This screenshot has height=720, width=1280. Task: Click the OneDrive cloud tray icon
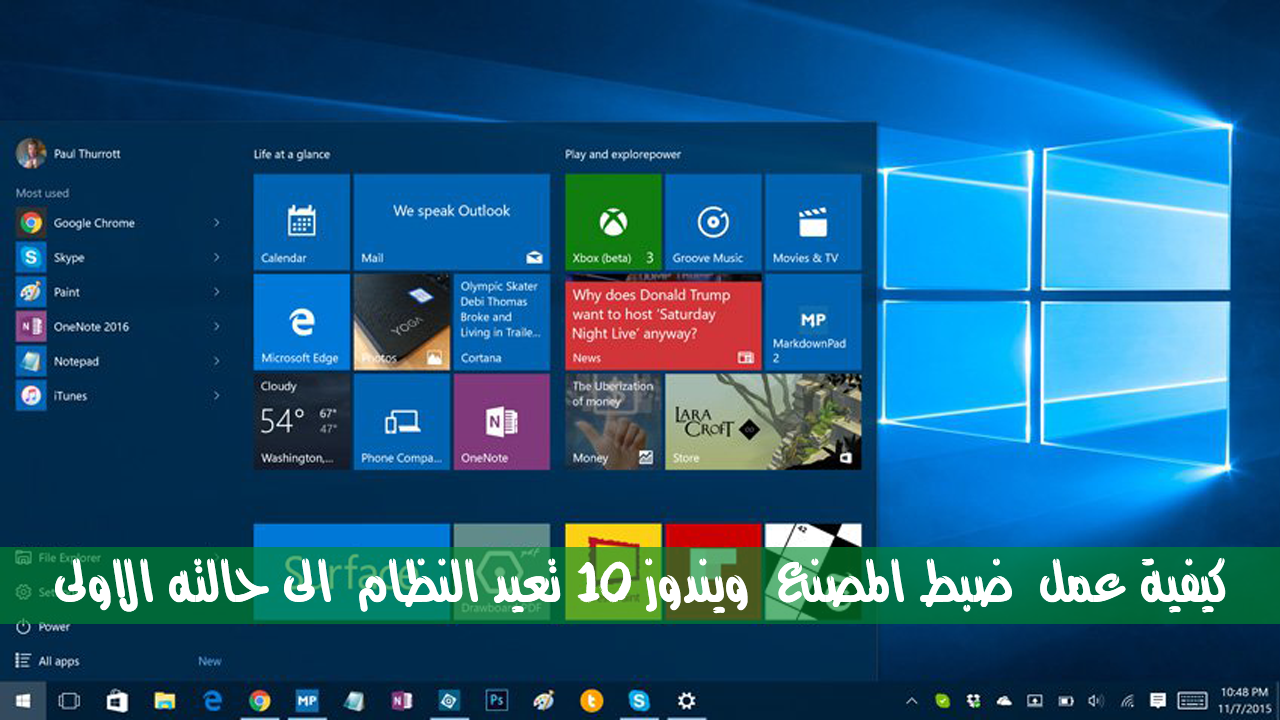1004,701
